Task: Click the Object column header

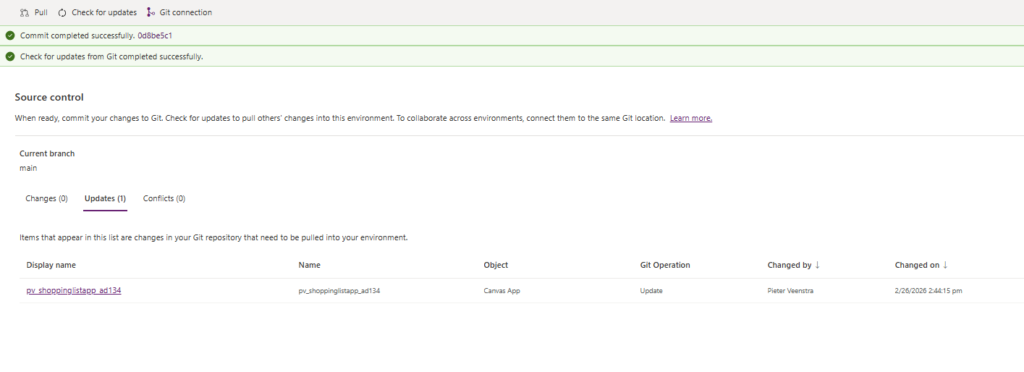Action: point(496,265)
